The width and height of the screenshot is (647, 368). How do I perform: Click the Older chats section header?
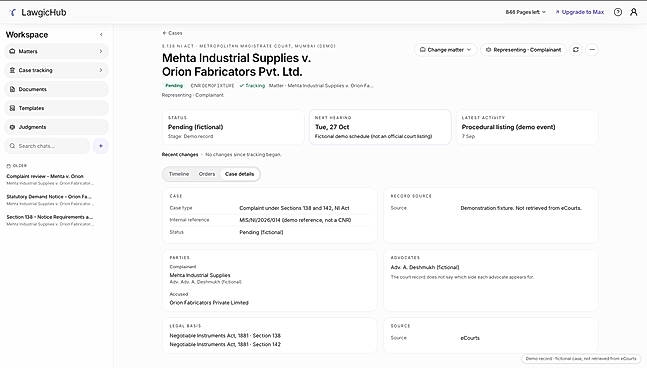[x=17, y=166]
